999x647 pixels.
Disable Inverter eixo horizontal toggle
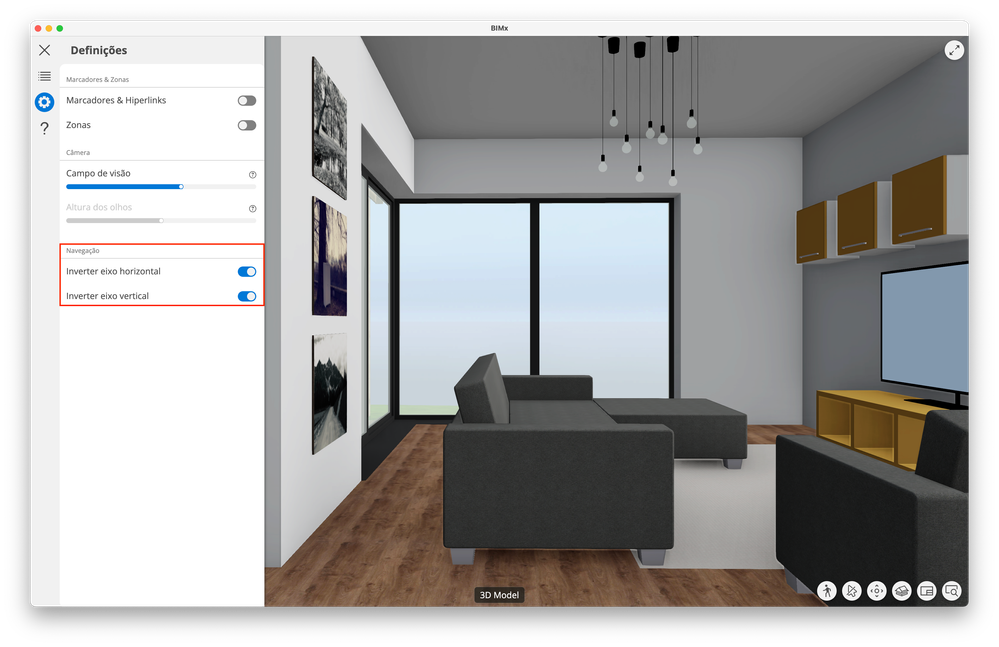(x=247, y=271)
